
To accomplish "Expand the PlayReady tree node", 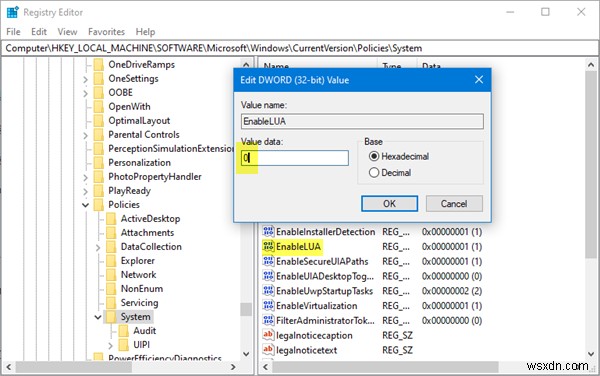I will coord(85,191).
